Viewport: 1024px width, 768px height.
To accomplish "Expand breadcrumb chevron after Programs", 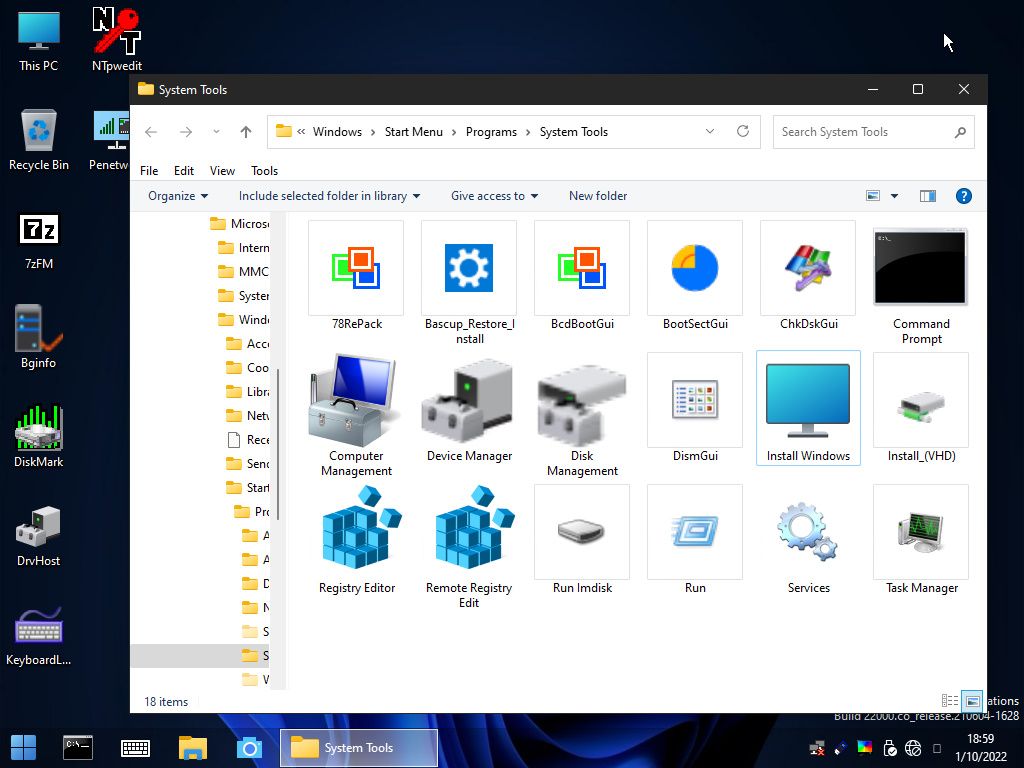I will 528,132.
